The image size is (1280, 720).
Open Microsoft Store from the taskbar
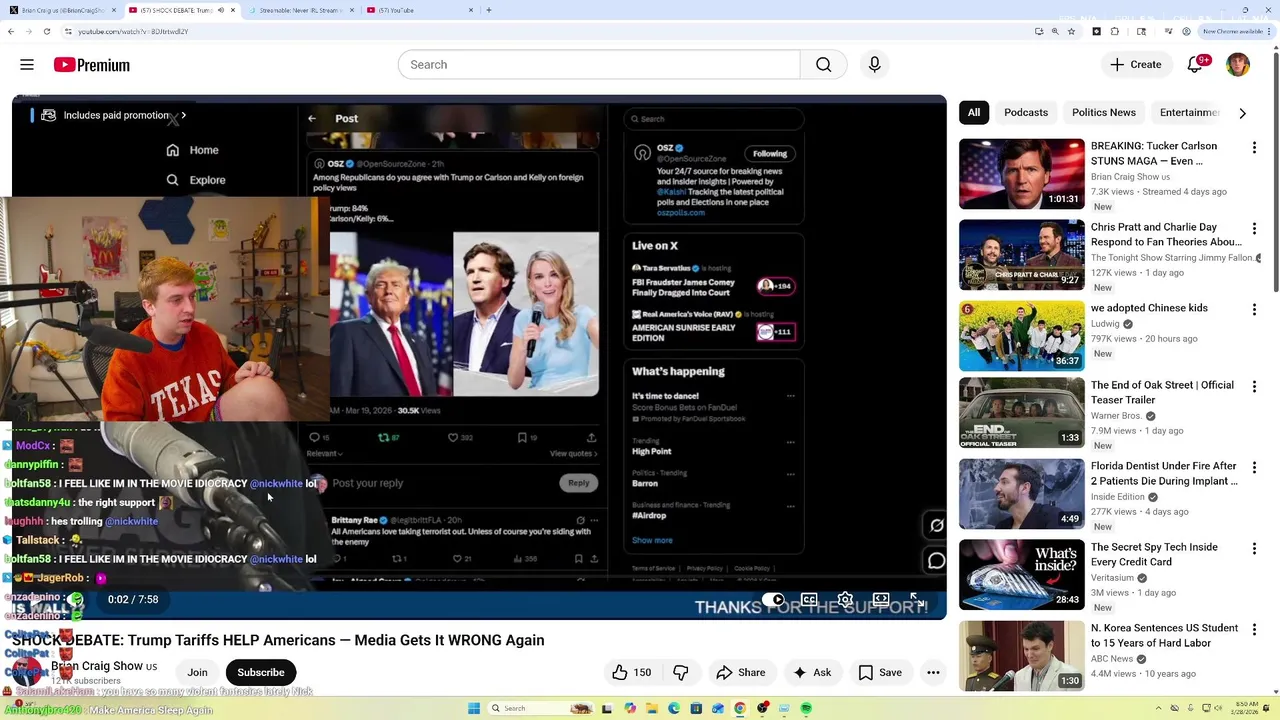pyautogui.click(x=696, y=708)
